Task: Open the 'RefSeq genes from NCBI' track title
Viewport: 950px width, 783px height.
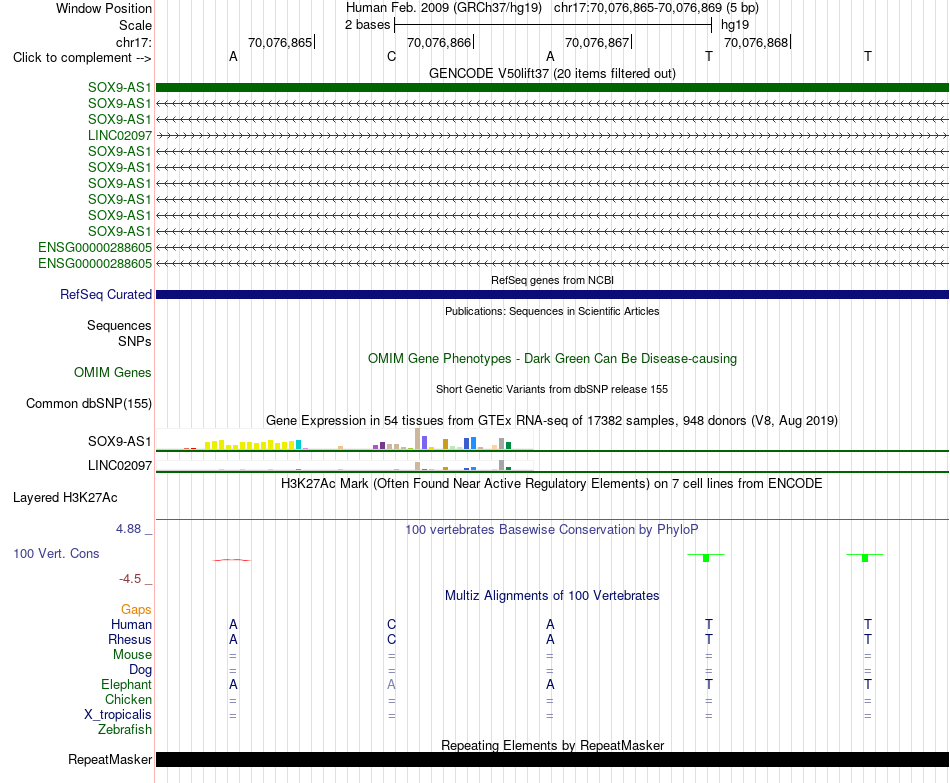Action: (552, 280)
